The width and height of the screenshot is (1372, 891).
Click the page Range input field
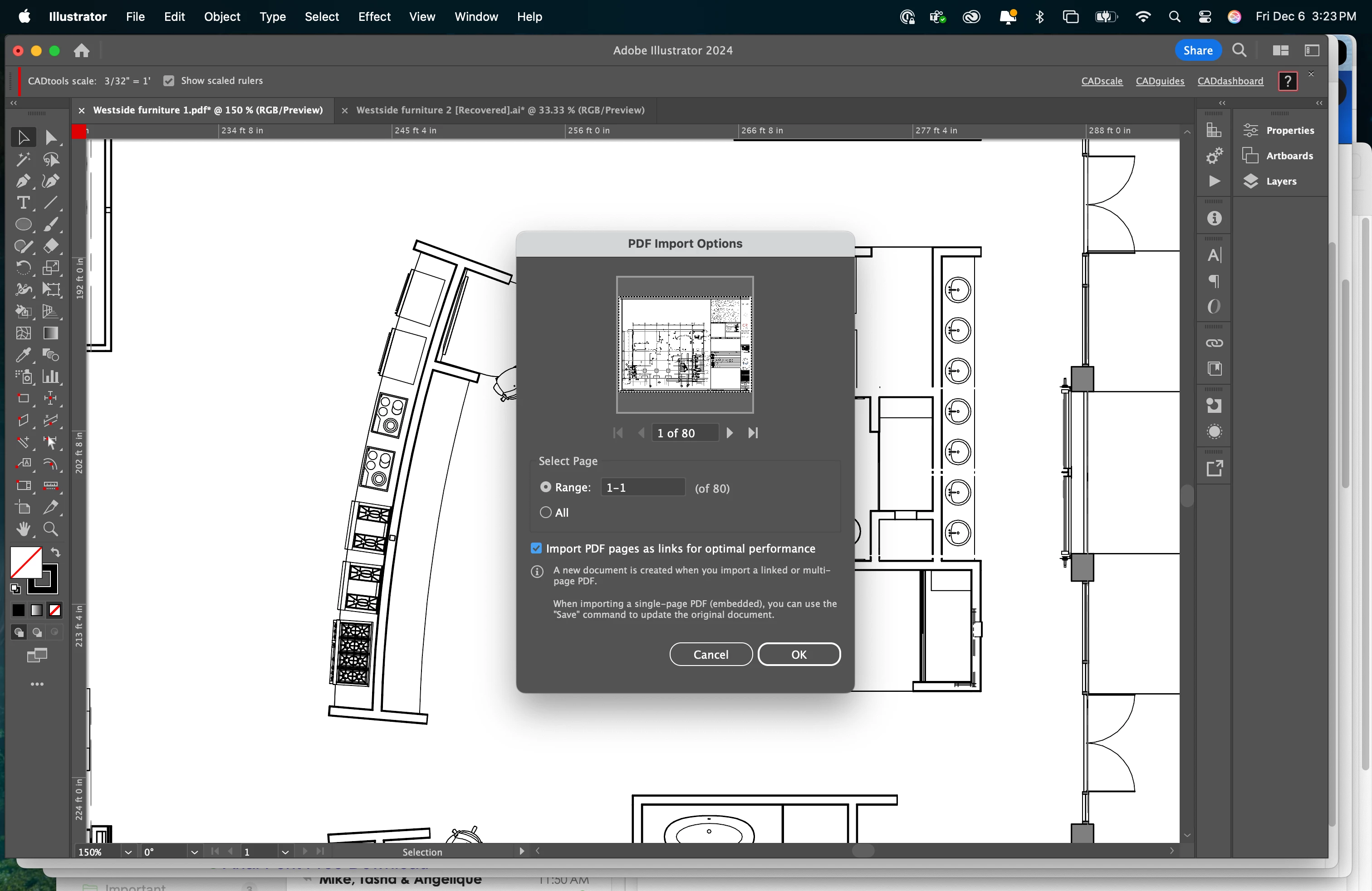642,488
